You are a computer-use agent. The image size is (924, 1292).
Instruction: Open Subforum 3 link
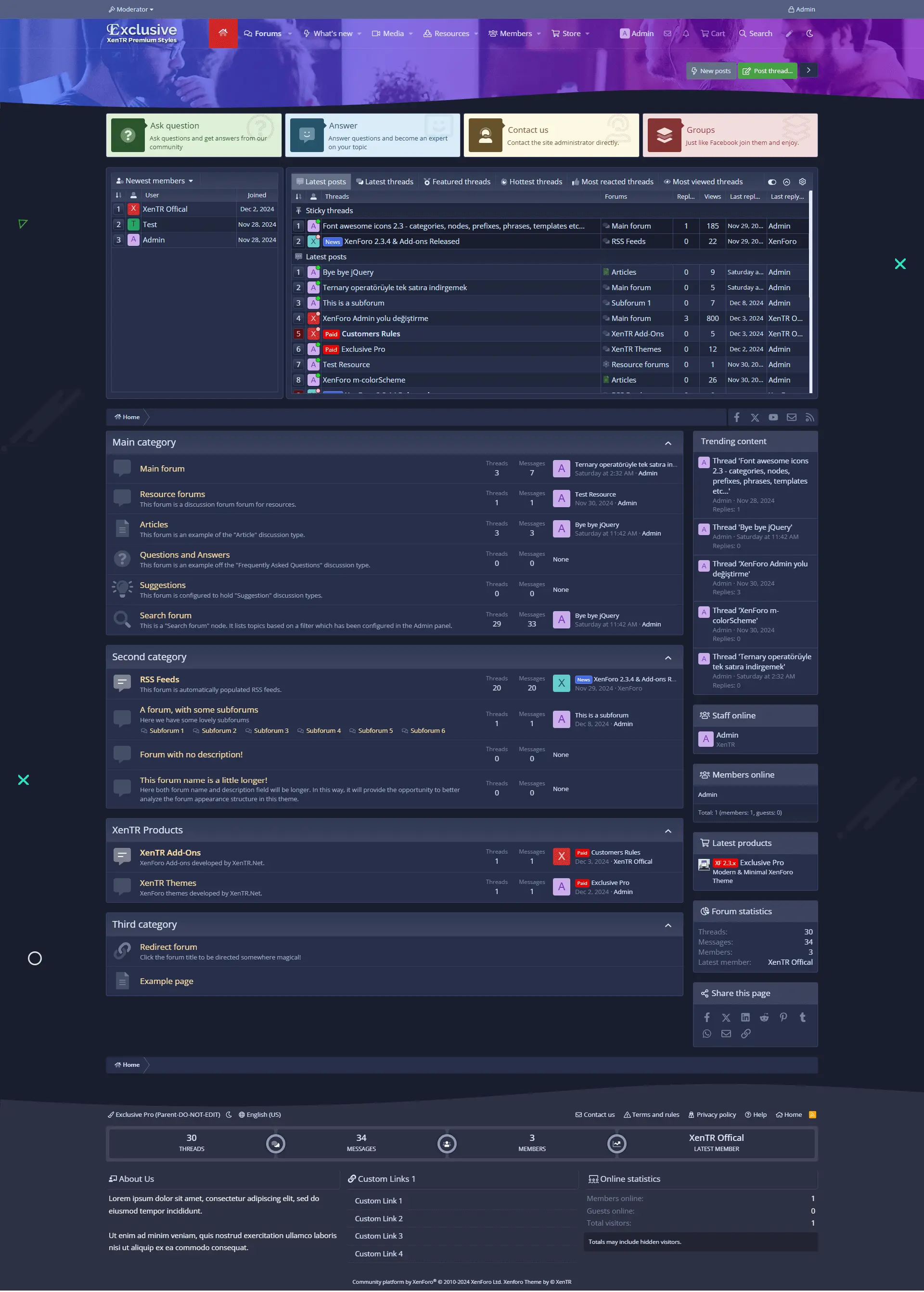click(x=271, y=730)
